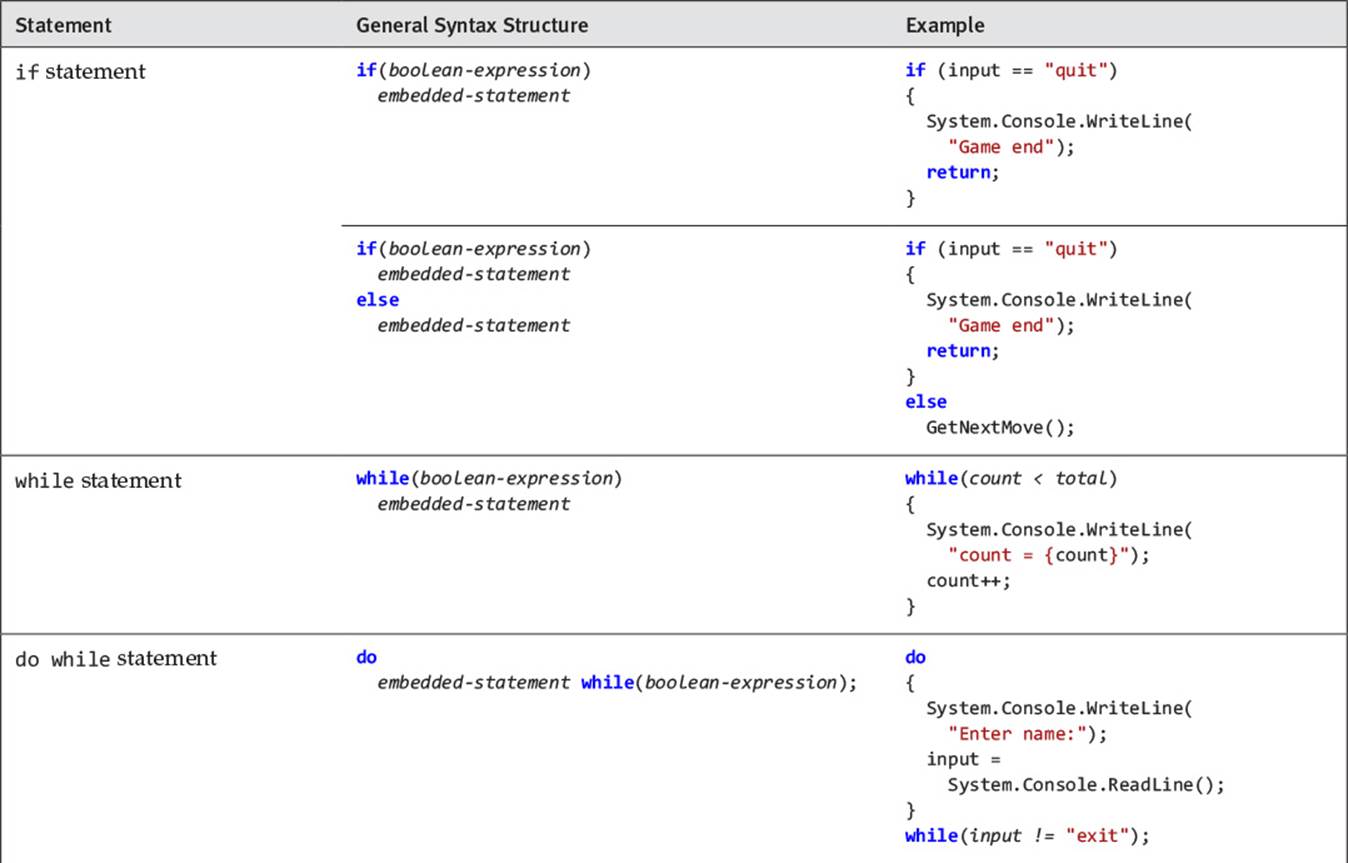Viewport: 1348px width, 863px height.
Task: Select the do while statement label
Action: [x=116, y=659]
